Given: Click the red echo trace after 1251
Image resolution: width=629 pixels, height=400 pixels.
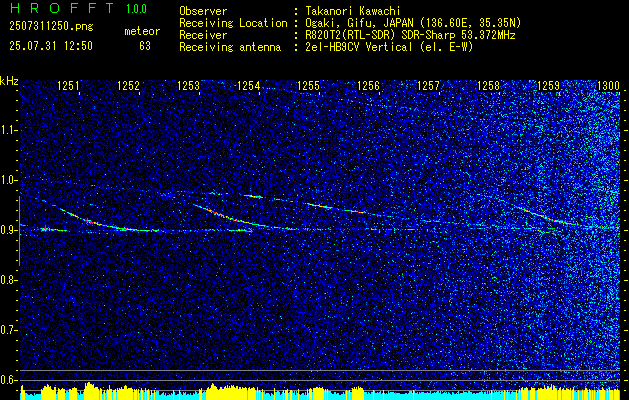Looking at the screenshot, I should (x=93, y=222).
